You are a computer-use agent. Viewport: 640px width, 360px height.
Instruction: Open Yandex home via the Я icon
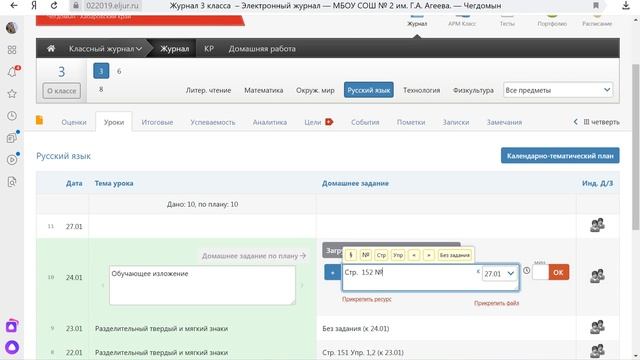click(34, 6)
